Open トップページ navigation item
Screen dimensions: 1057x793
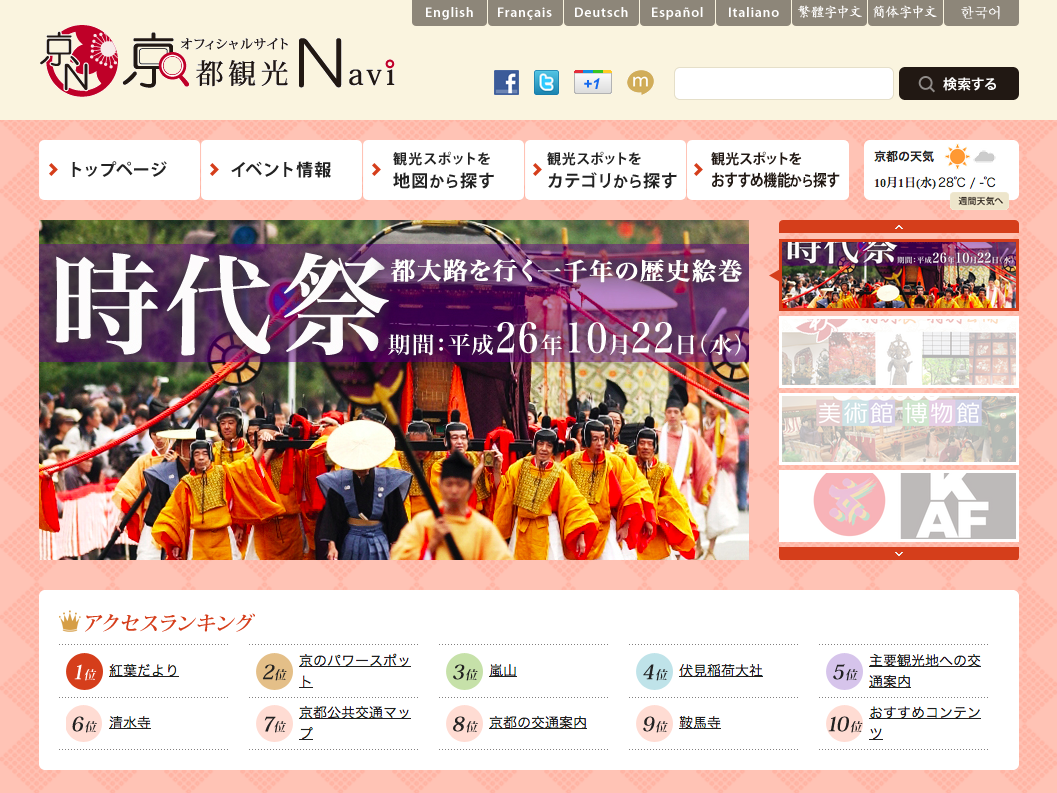coord(119,170)
